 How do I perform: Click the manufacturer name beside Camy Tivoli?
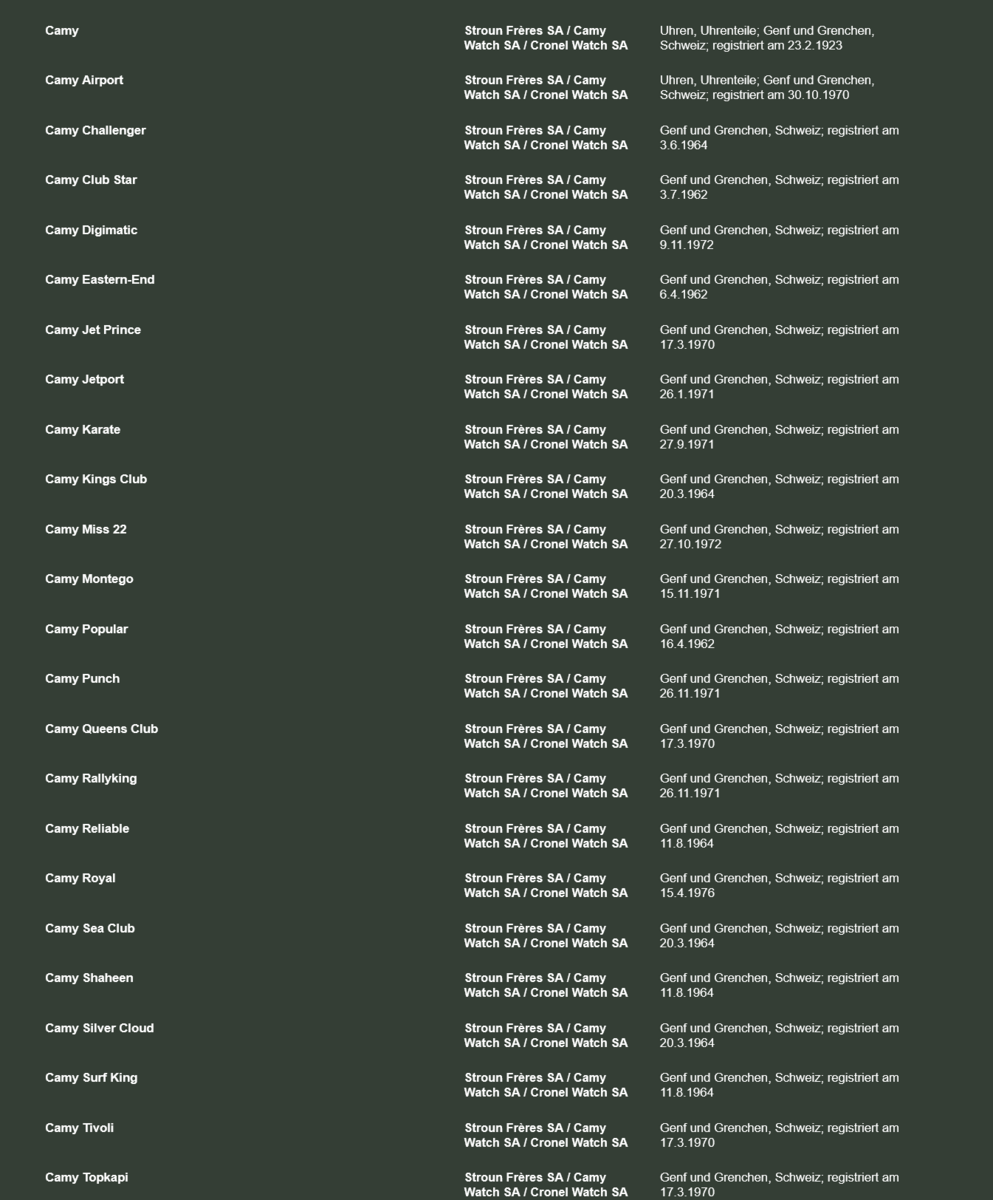pyautogui.click(x=545, y=1135)
